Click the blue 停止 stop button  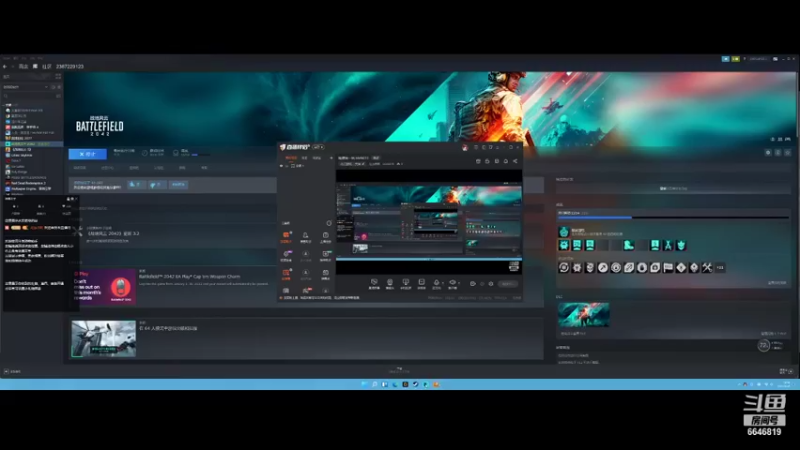pos(88,154)
